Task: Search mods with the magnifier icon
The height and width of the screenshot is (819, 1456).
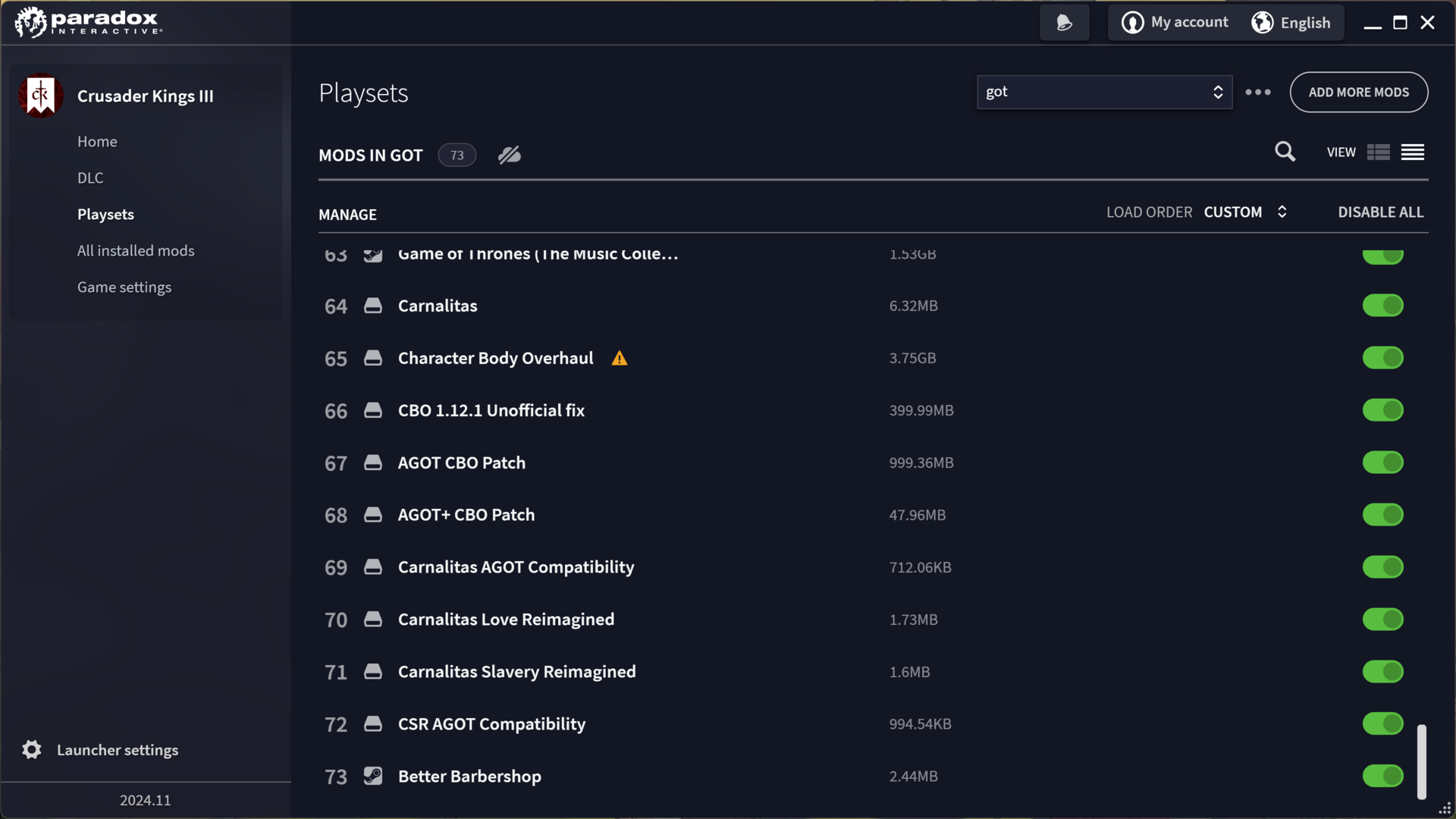Action: pyautogui.click(x=1285, y=152)
